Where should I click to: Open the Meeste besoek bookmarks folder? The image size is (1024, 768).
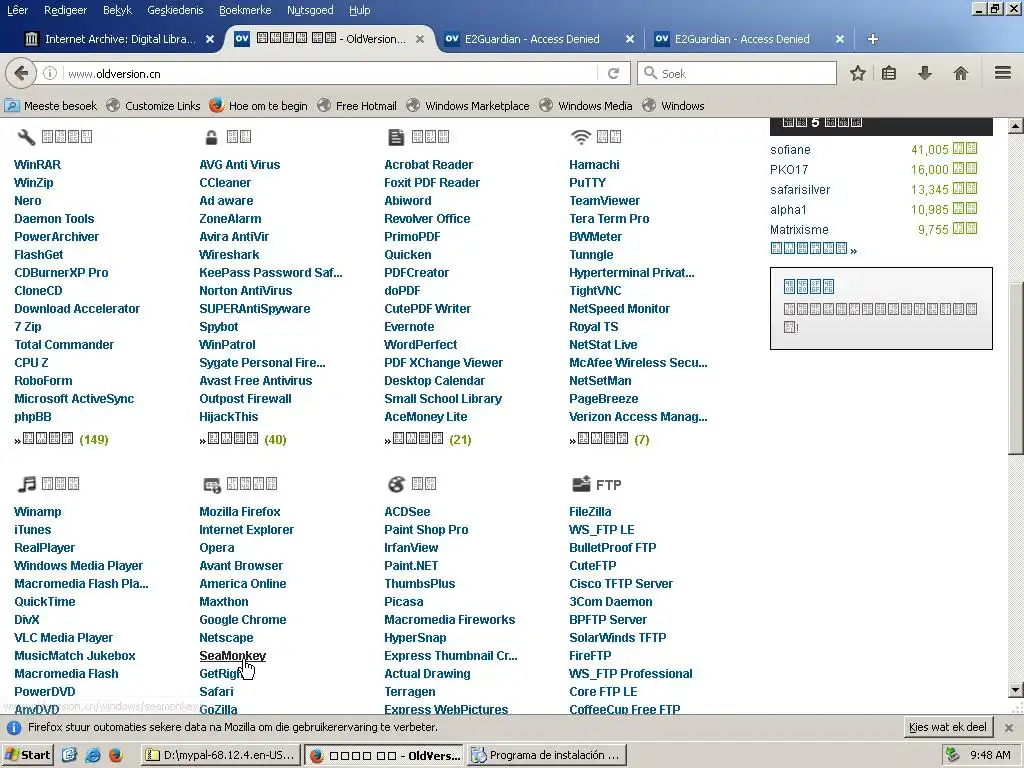click(51, 106)
